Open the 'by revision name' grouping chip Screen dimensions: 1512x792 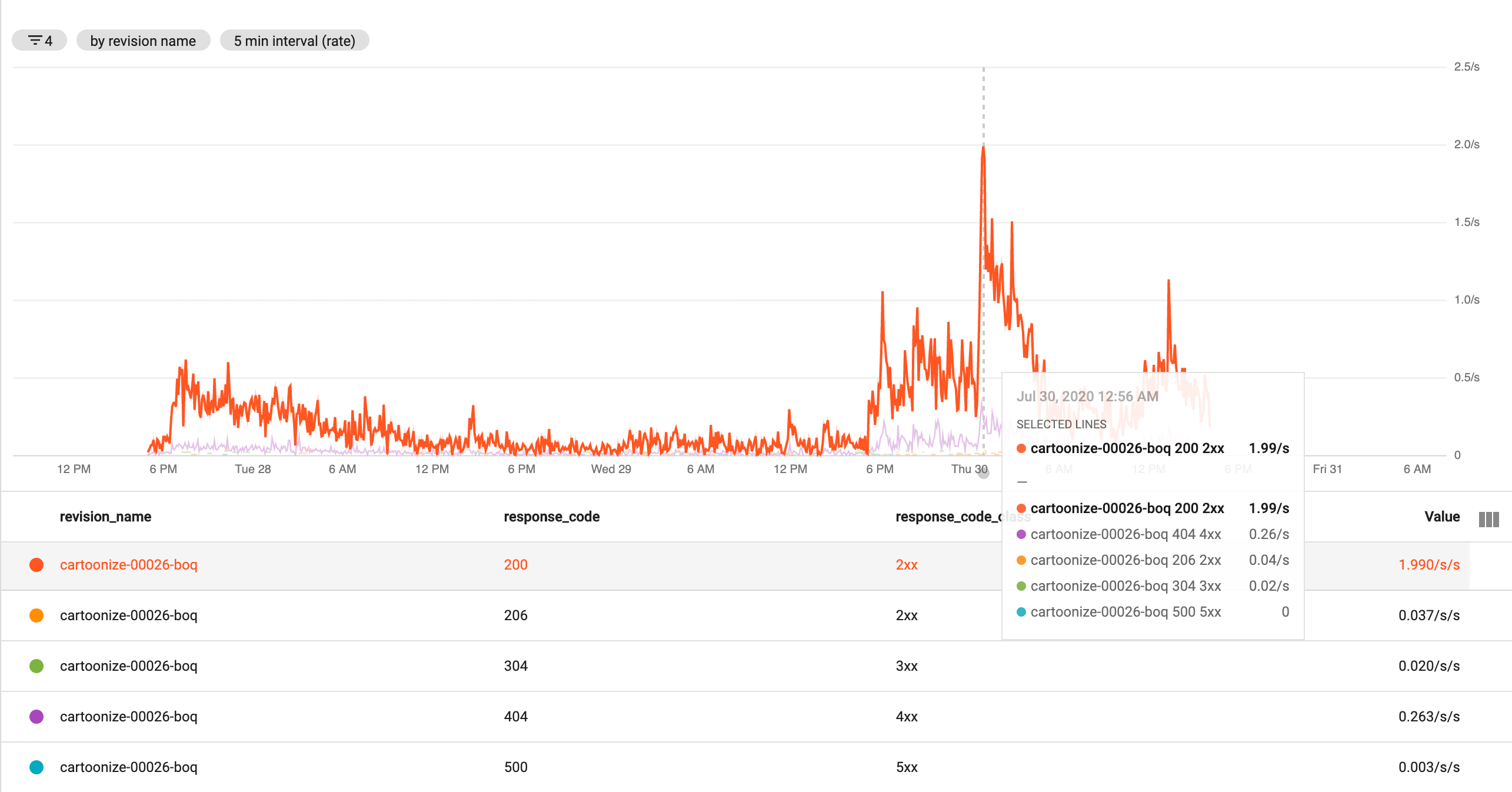pos(143,41)
